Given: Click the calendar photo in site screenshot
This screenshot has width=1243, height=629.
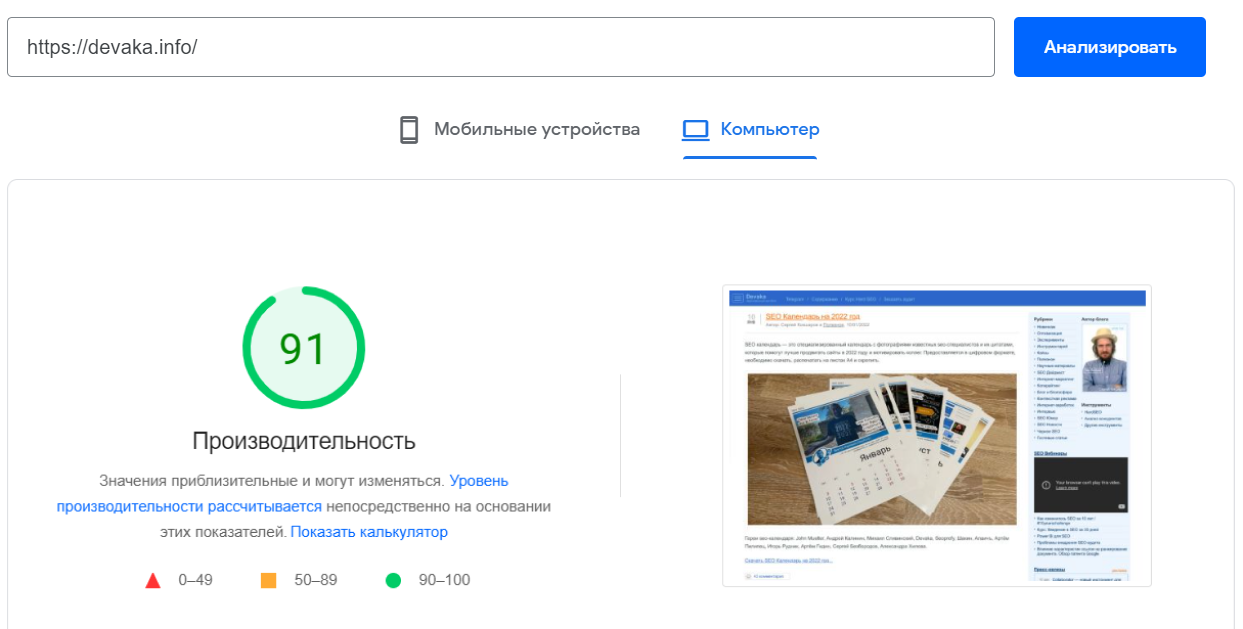Looking at the screenshot, I should coord(881,447).
